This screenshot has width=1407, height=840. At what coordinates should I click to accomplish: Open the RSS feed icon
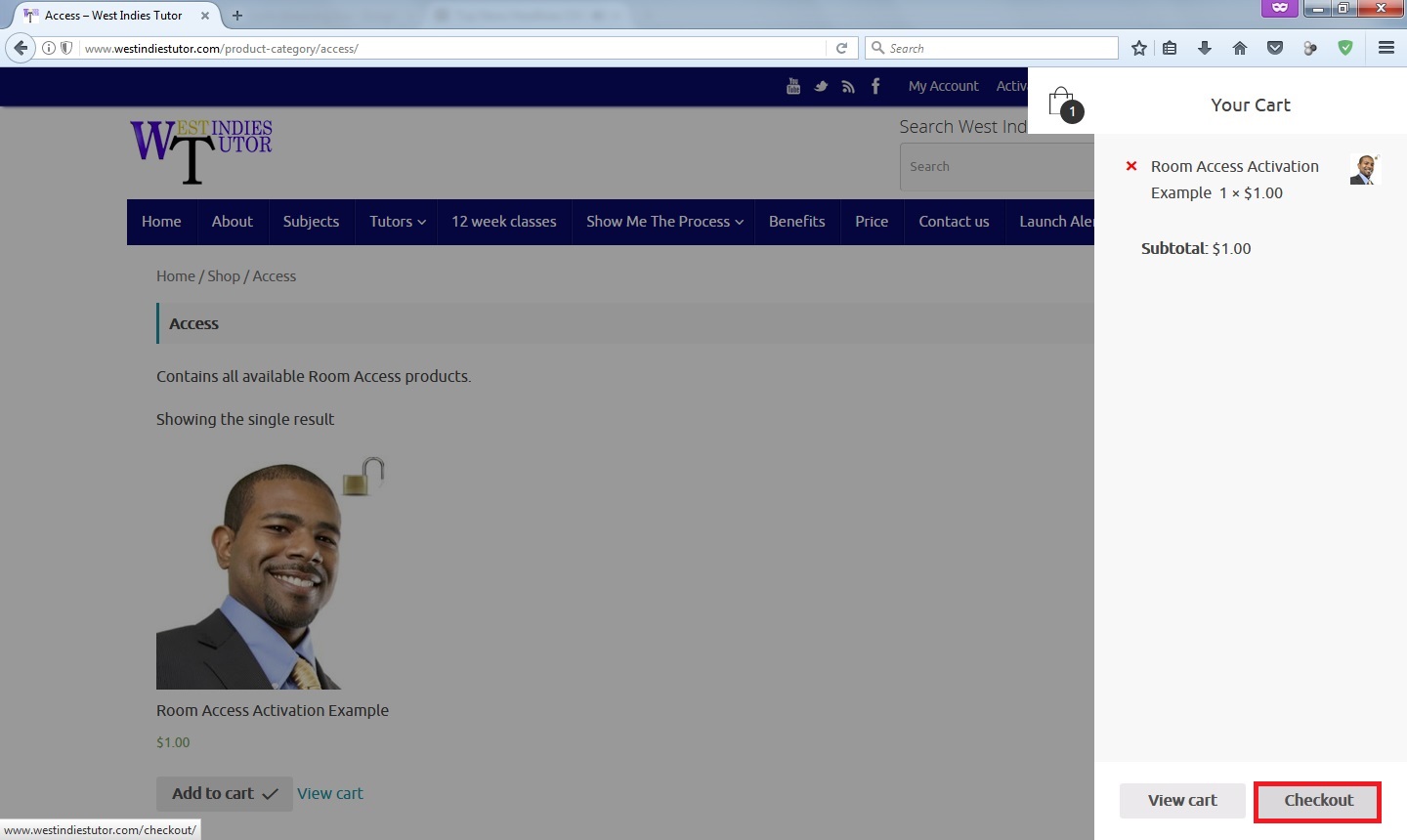click(x=848, y=87)
